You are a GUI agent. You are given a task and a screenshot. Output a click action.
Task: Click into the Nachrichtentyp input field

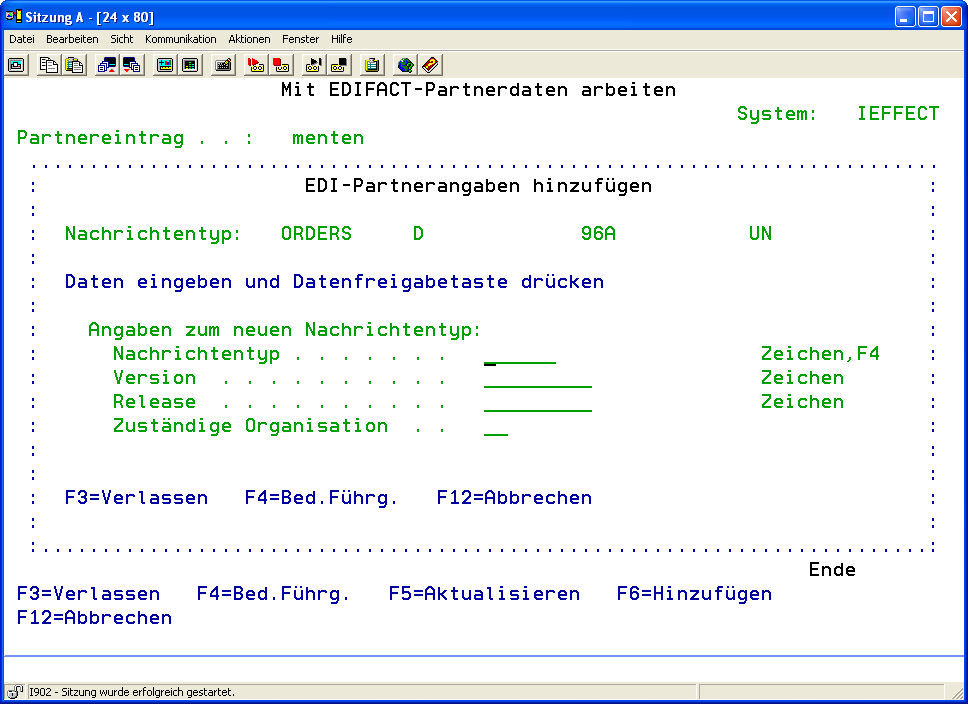[519, 355]
